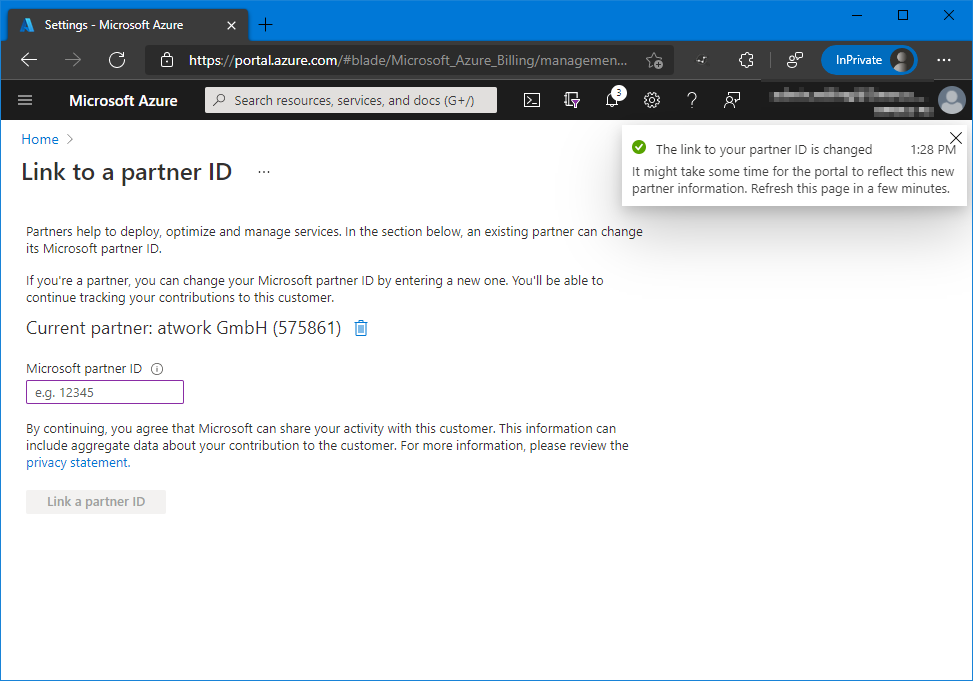This screenshot has width=973, height=681.
Task: Open the ellipsis menu beside page title
Action: (264, 172)
